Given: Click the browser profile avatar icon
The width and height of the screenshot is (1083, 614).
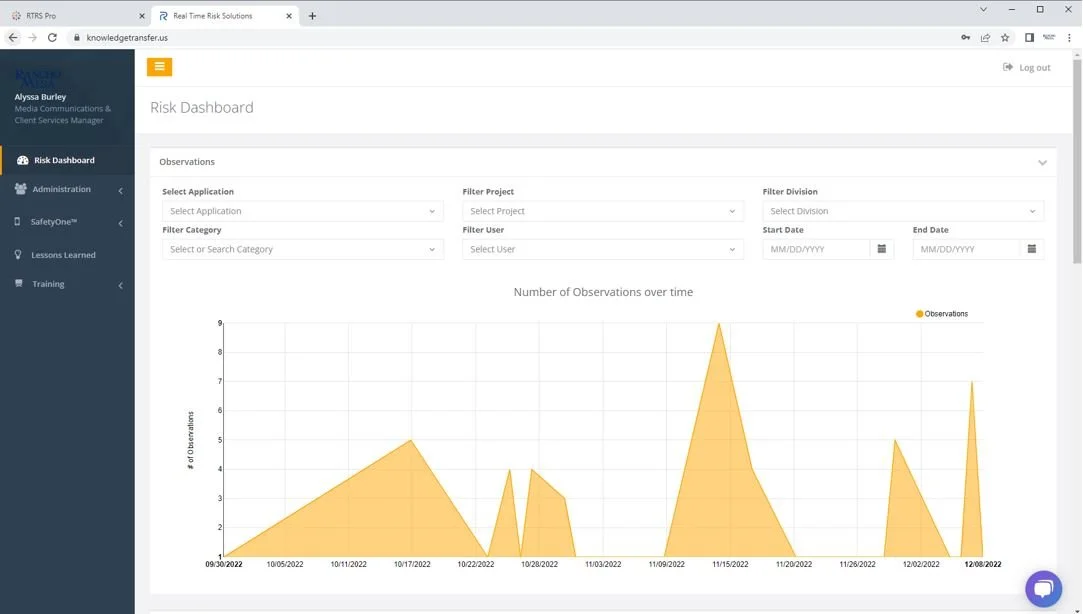Looking at the screenshot, I should (x=1049, y=37).
